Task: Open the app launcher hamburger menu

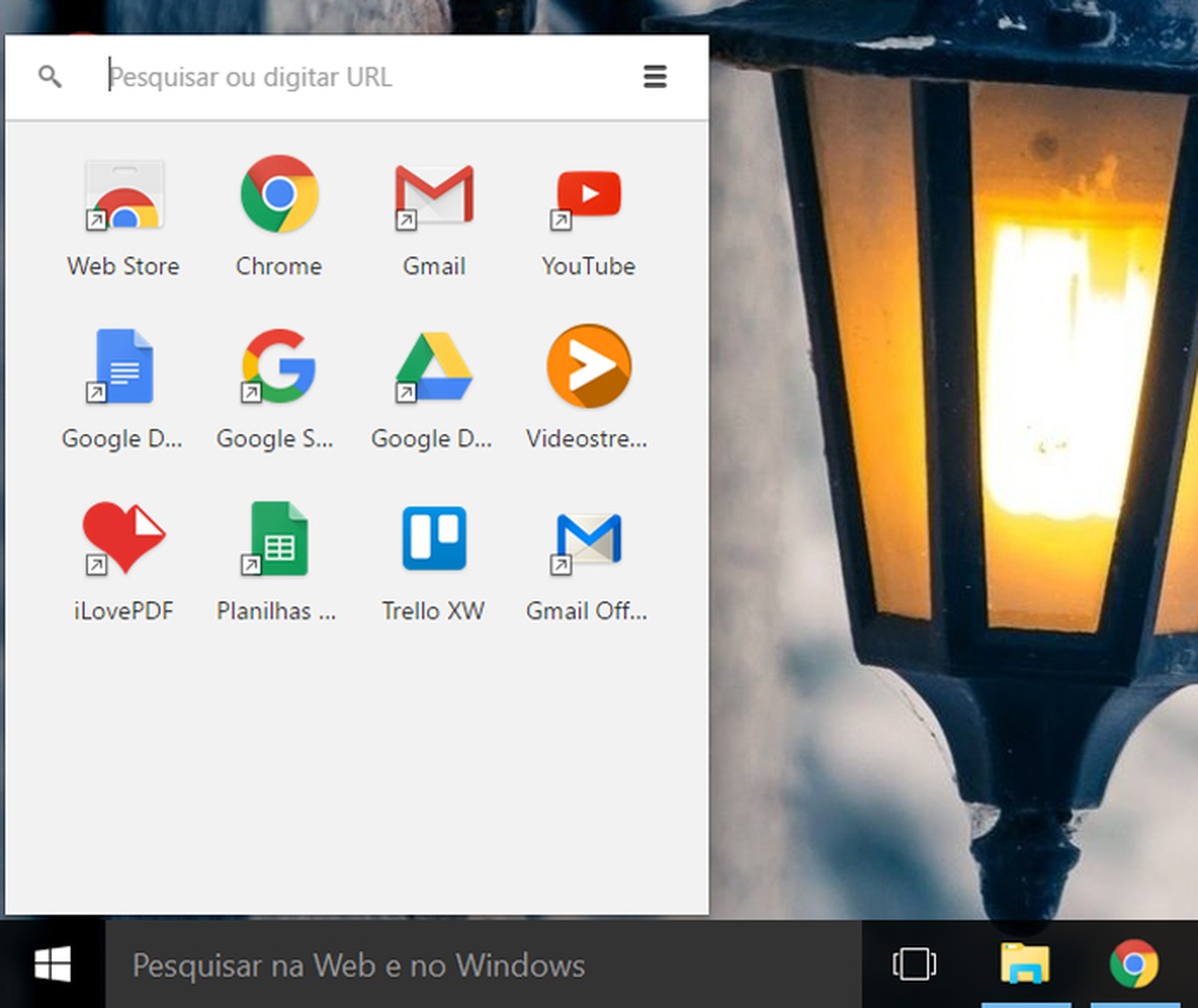Action: click(655, 76)
